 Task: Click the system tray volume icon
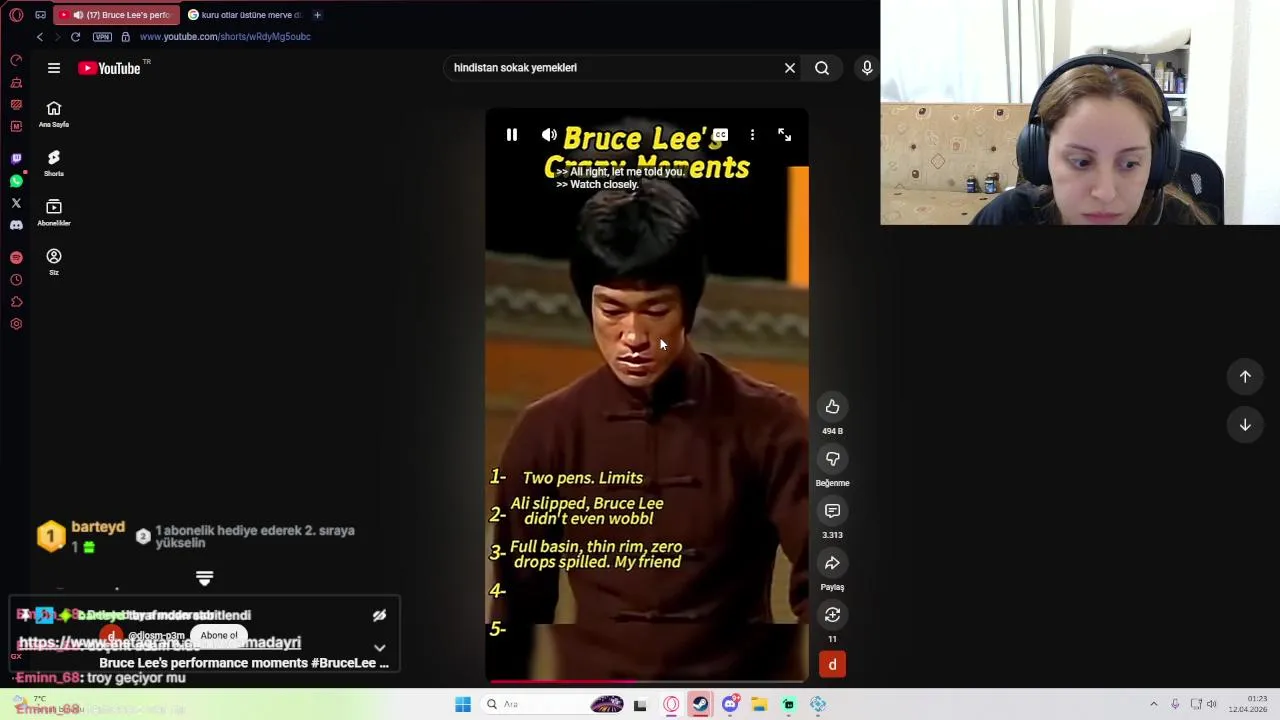coord(1211,705)
